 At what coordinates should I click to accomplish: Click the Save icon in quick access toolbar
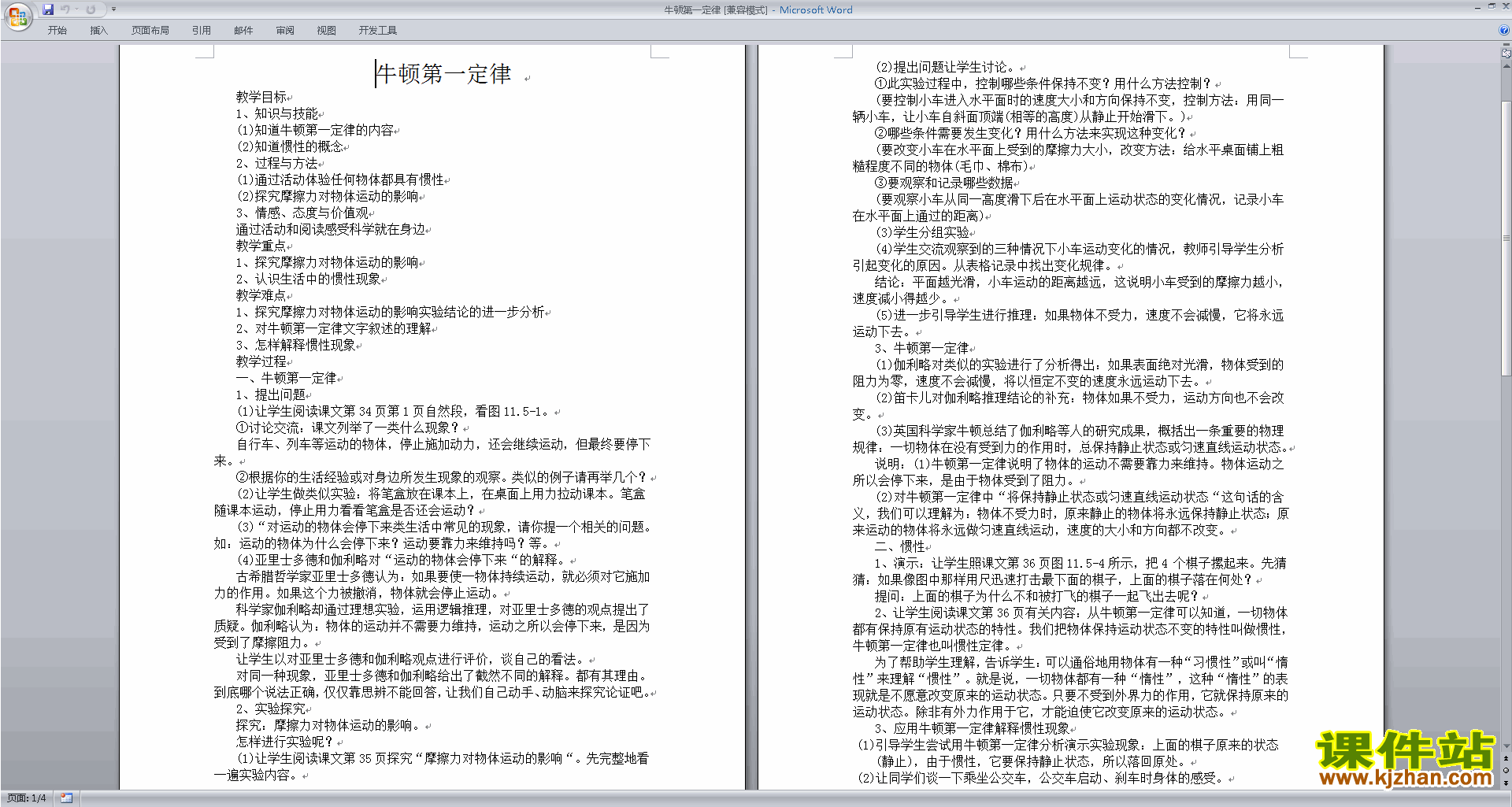(x=48, y=9)
